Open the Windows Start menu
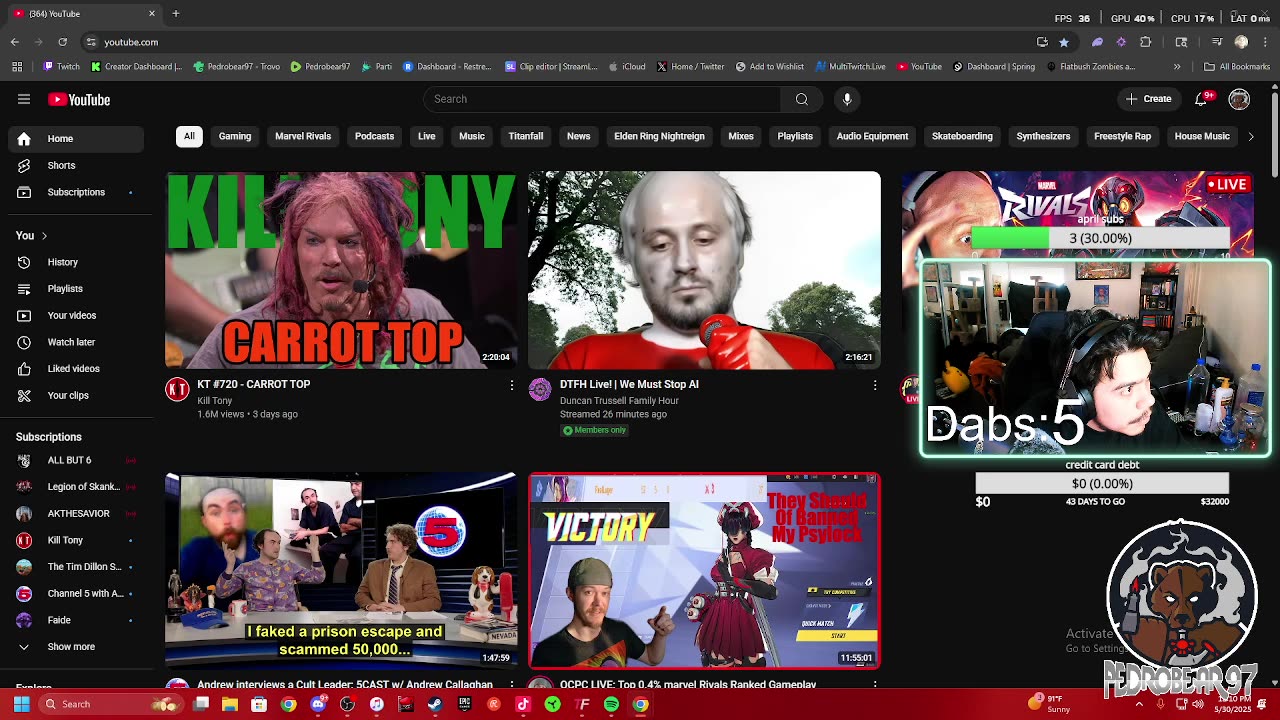1280x720 pixels. point(21,704)
